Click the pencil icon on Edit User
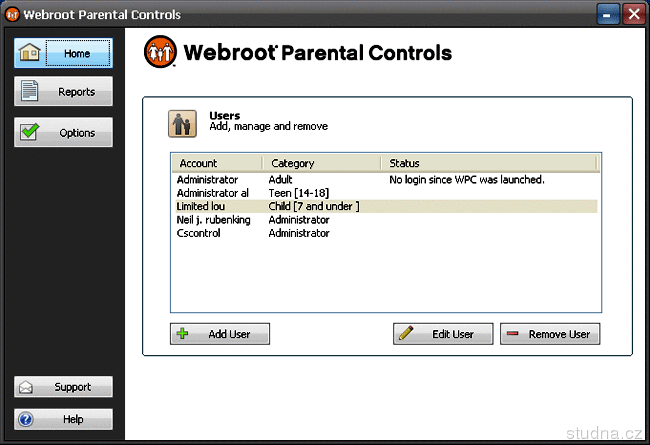Viewport: 650px width, 445px height. tap(406, 333)
